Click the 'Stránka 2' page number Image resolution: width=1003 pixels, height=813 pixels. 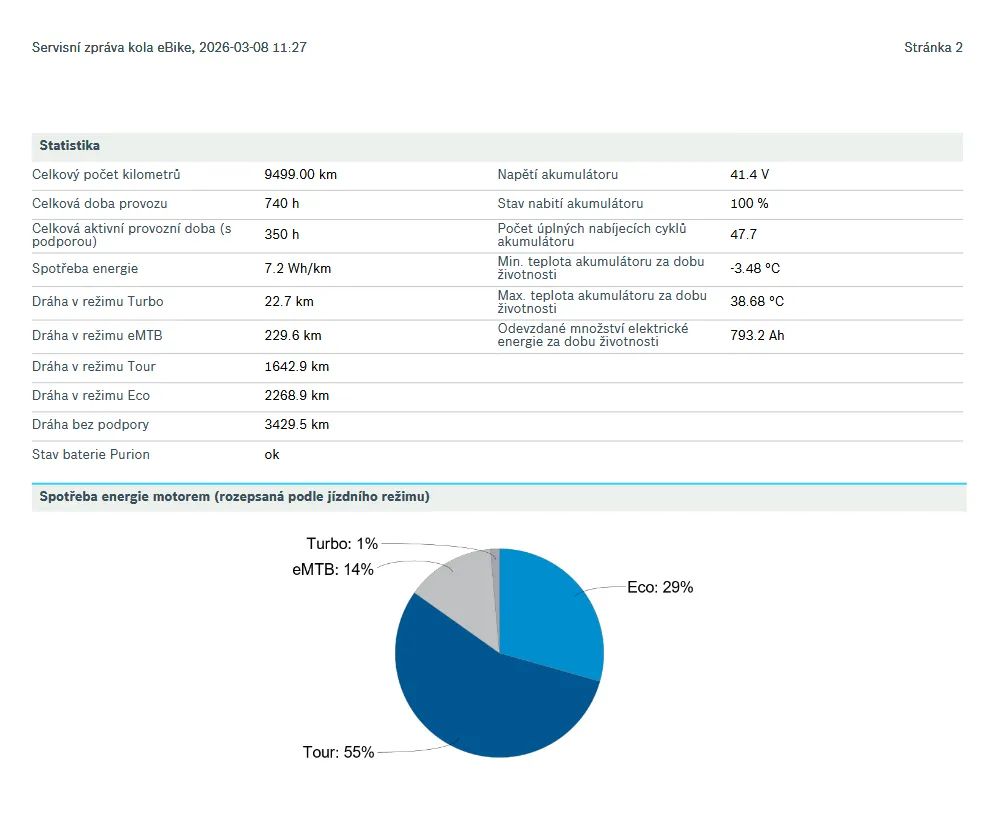point(933,48)
